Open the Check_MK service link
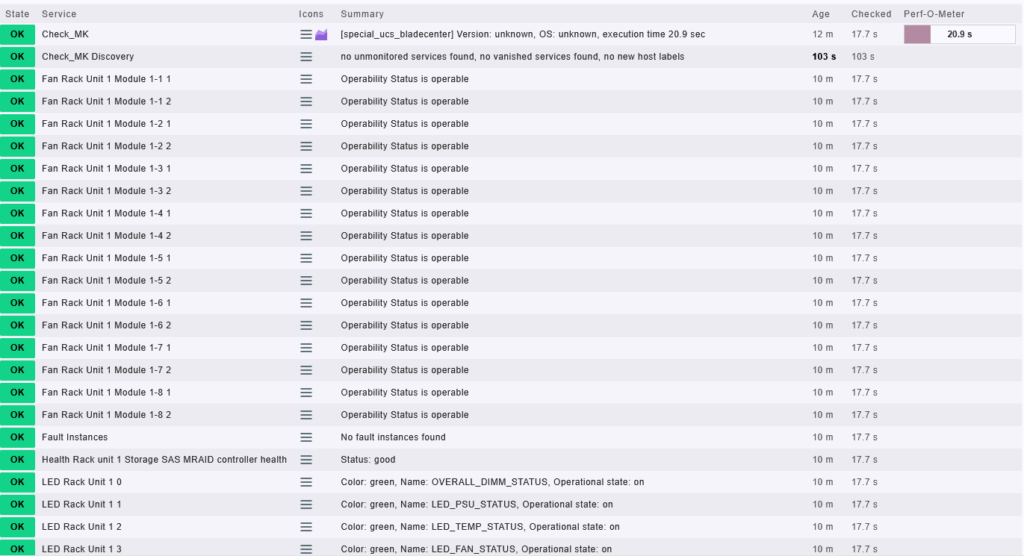This screenshot has width=1024, height=556. pos(65,34)
